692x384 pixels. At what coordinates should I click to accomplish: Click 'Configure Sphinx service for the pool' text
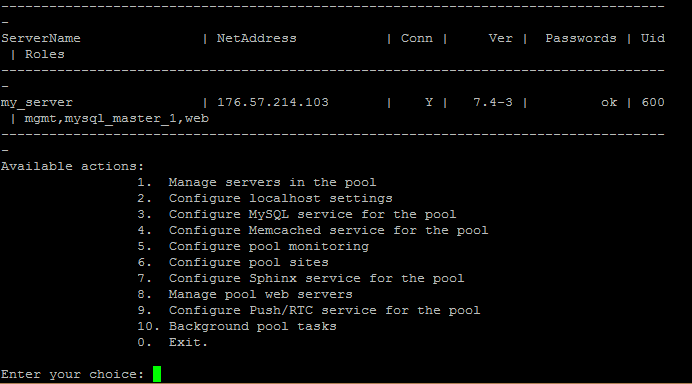tap(316, 278)
